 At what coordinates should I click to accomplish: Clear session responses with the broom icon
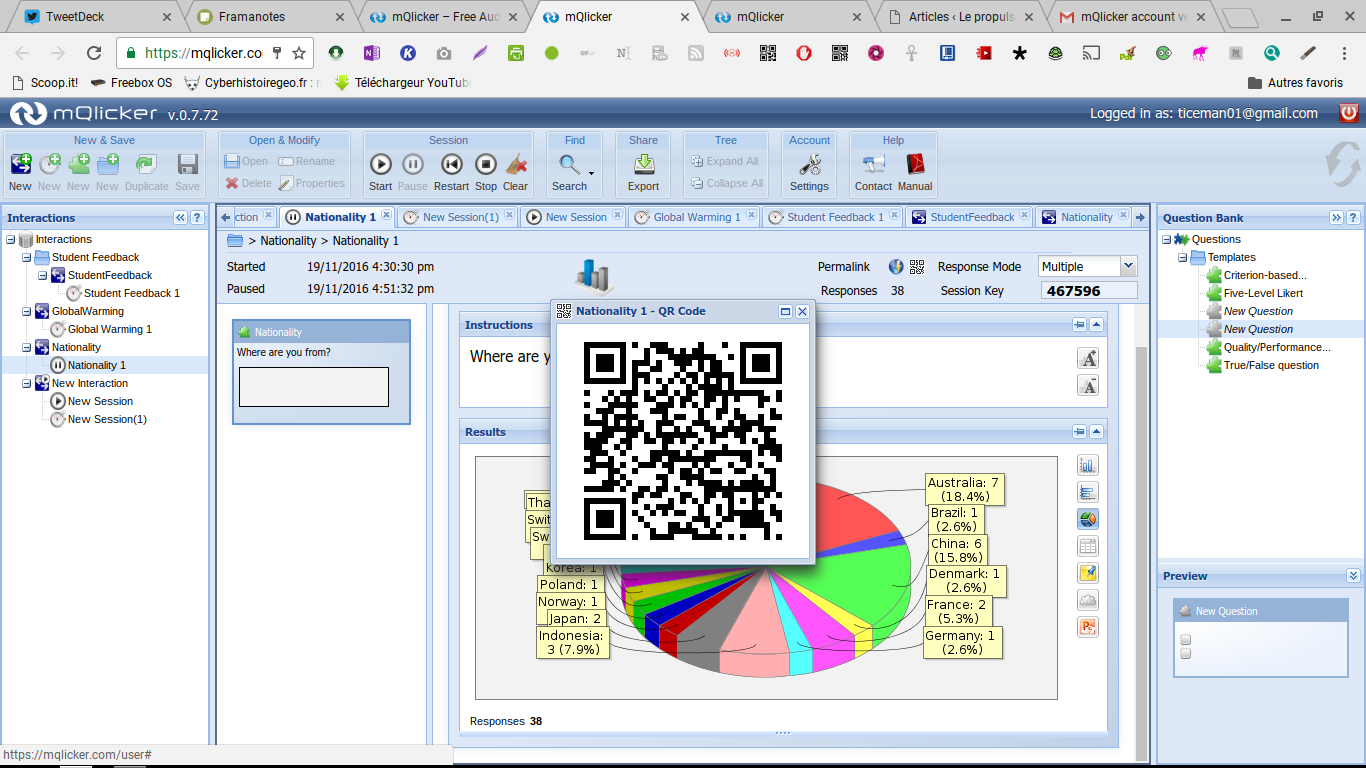coord(516,165)
